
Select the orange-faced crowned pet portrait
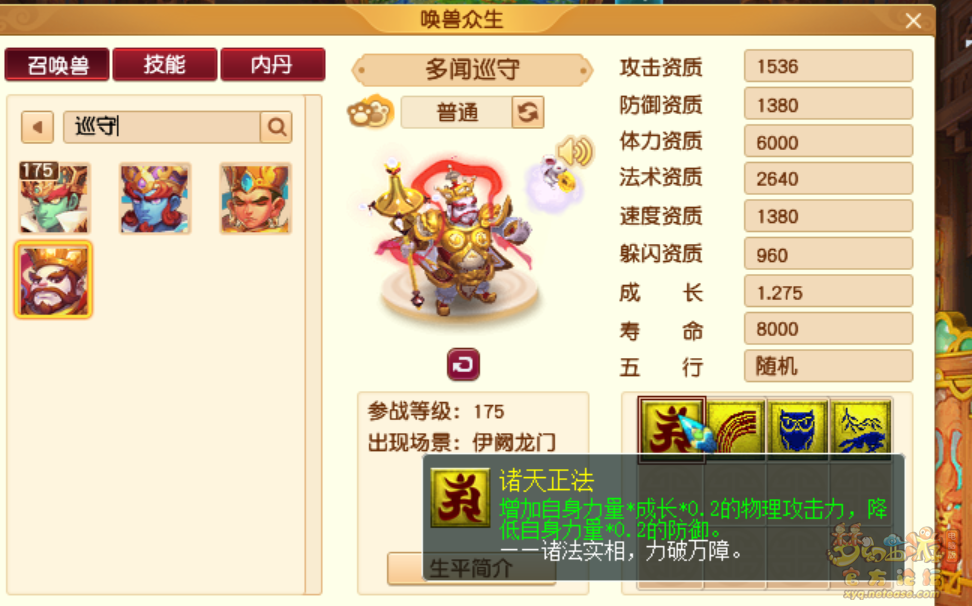[x=255, y=198]
